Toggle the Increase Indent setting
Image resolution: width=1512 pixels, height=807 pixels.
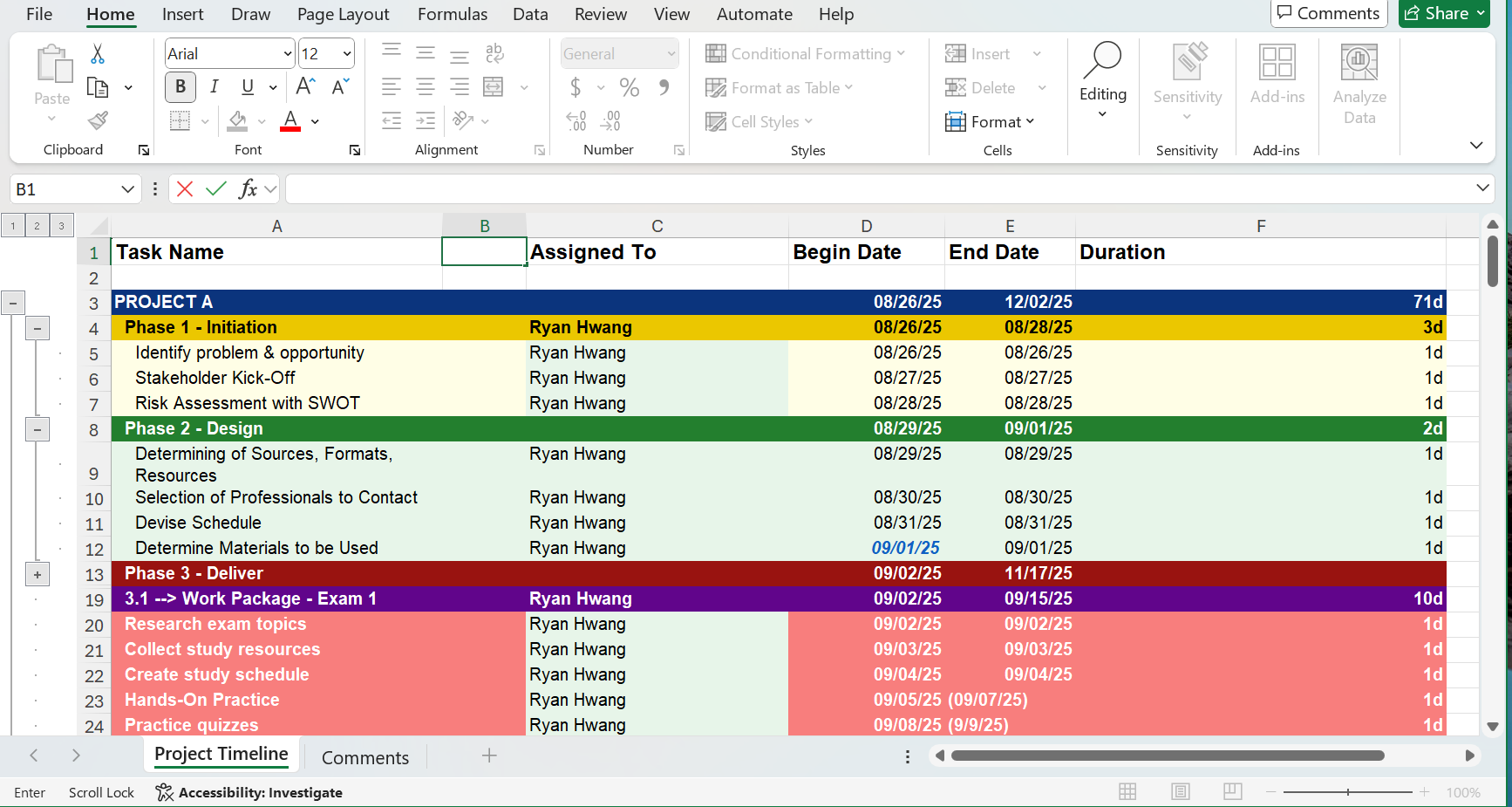(426, 121)
